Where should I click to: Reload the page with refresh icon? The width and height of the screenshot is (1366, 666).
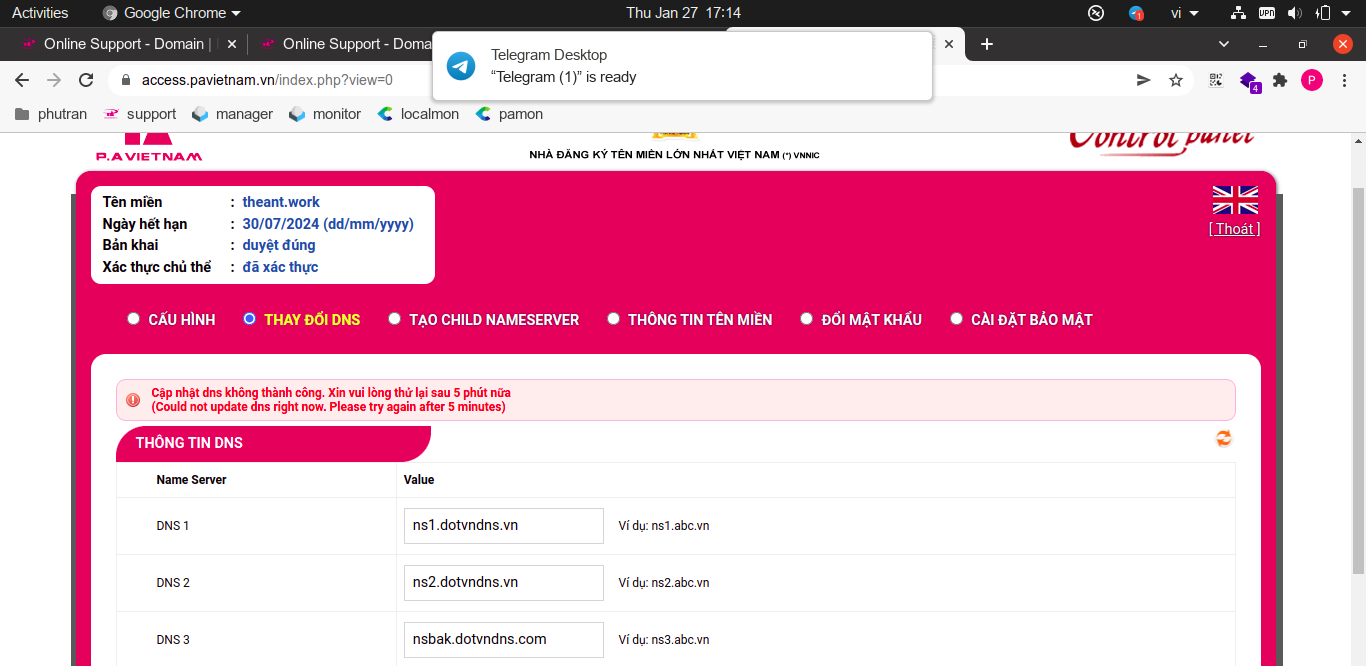pos(86,80)
